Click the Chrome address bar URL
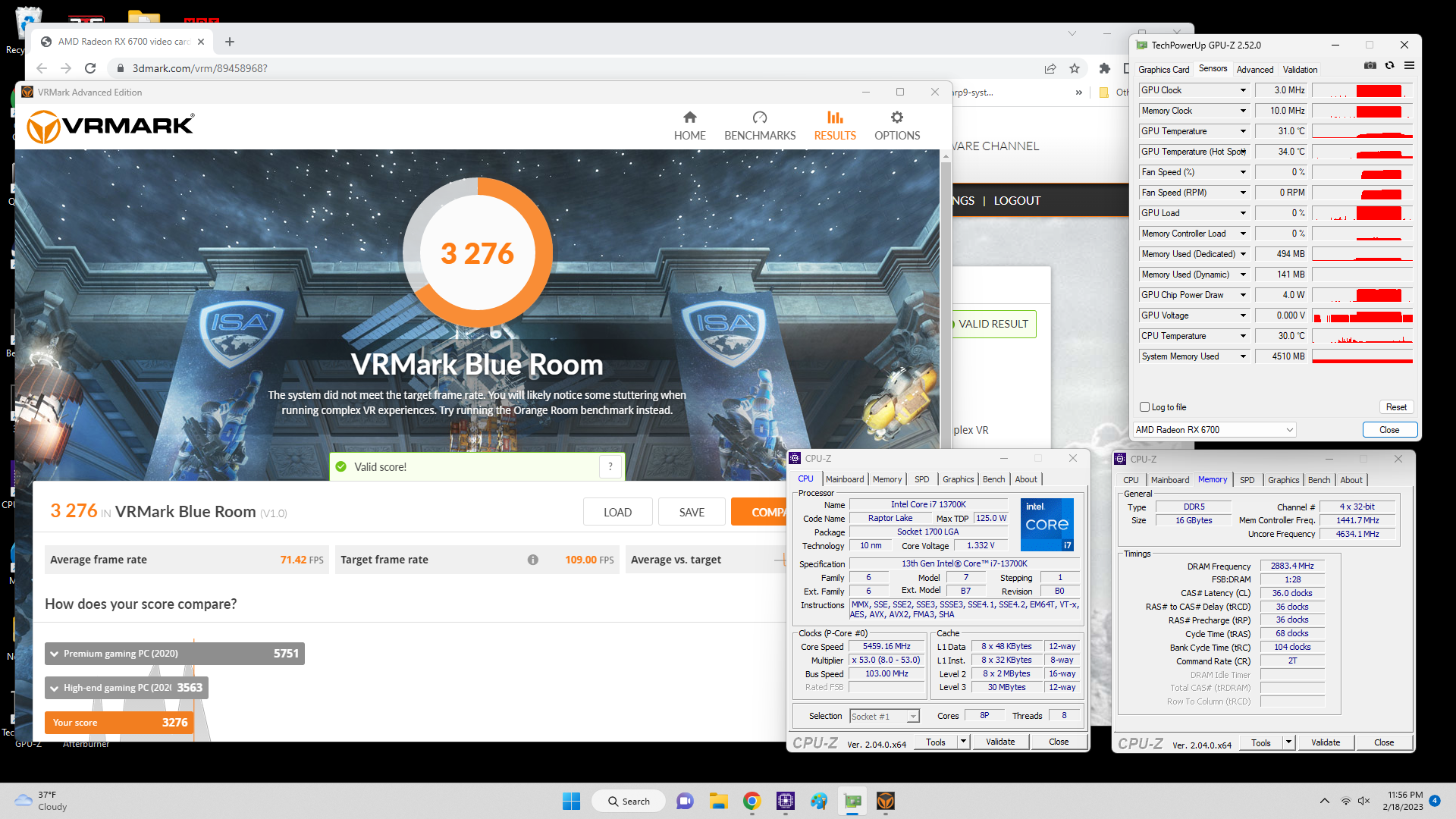 (x=200, y=68)
